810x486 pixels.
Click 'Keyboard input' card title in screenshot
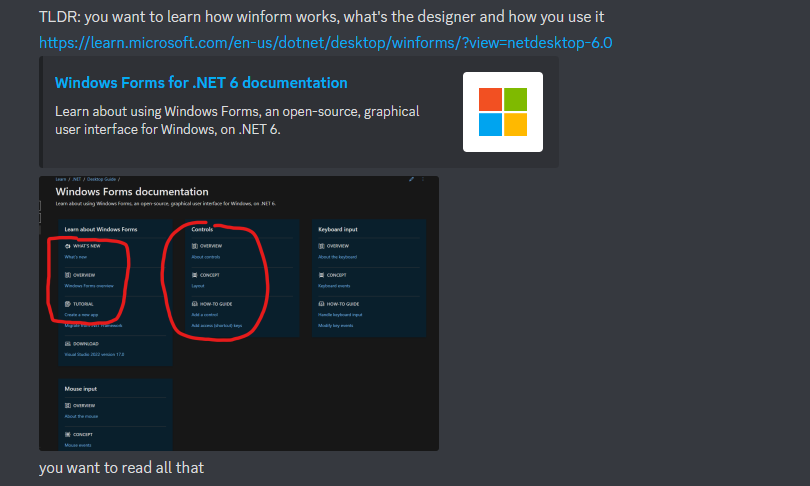[338, 229]
